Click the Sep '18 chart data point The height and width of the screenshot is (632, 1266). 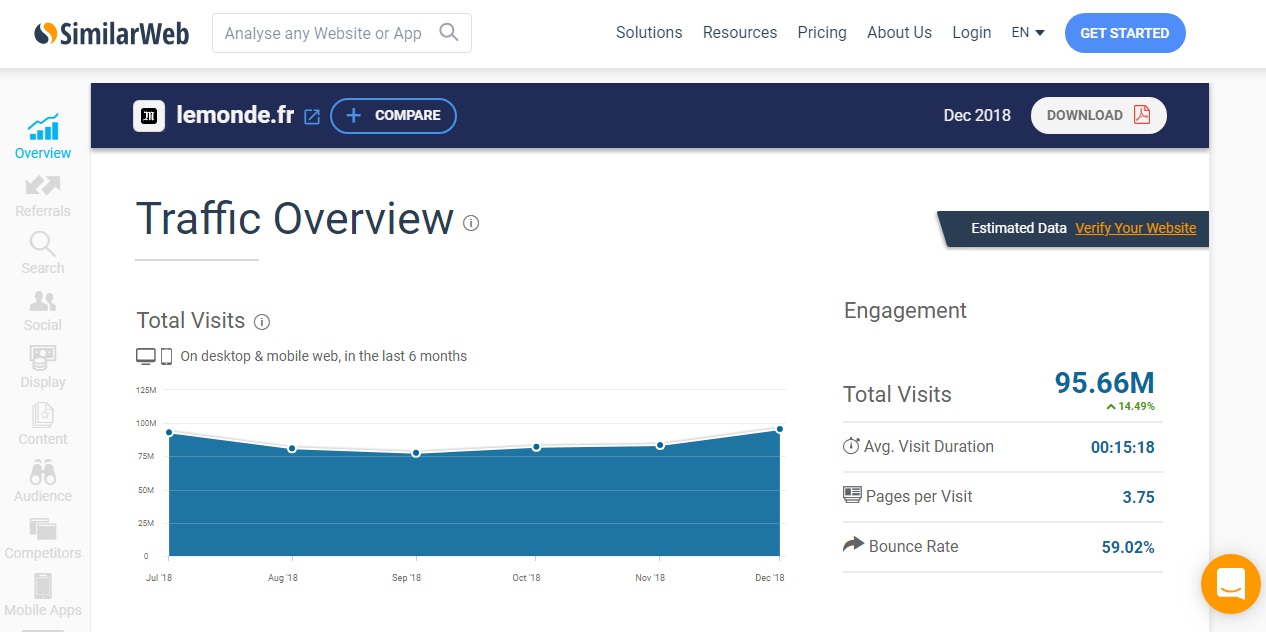pyautogui.click(x=415, y=453)
